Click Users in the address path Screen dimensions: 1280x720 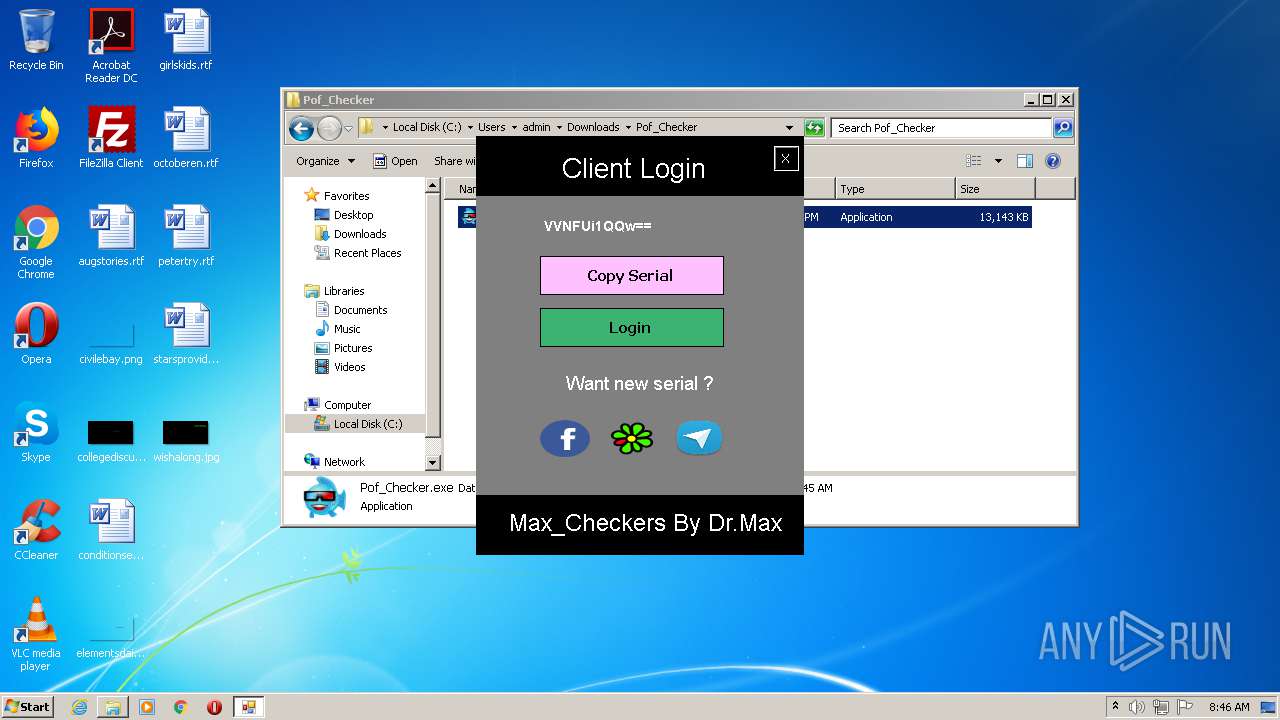click(491, 127)
